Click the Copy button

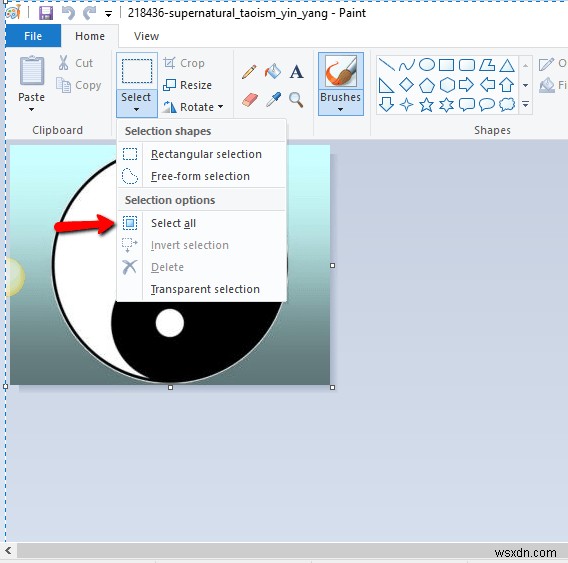79,85
